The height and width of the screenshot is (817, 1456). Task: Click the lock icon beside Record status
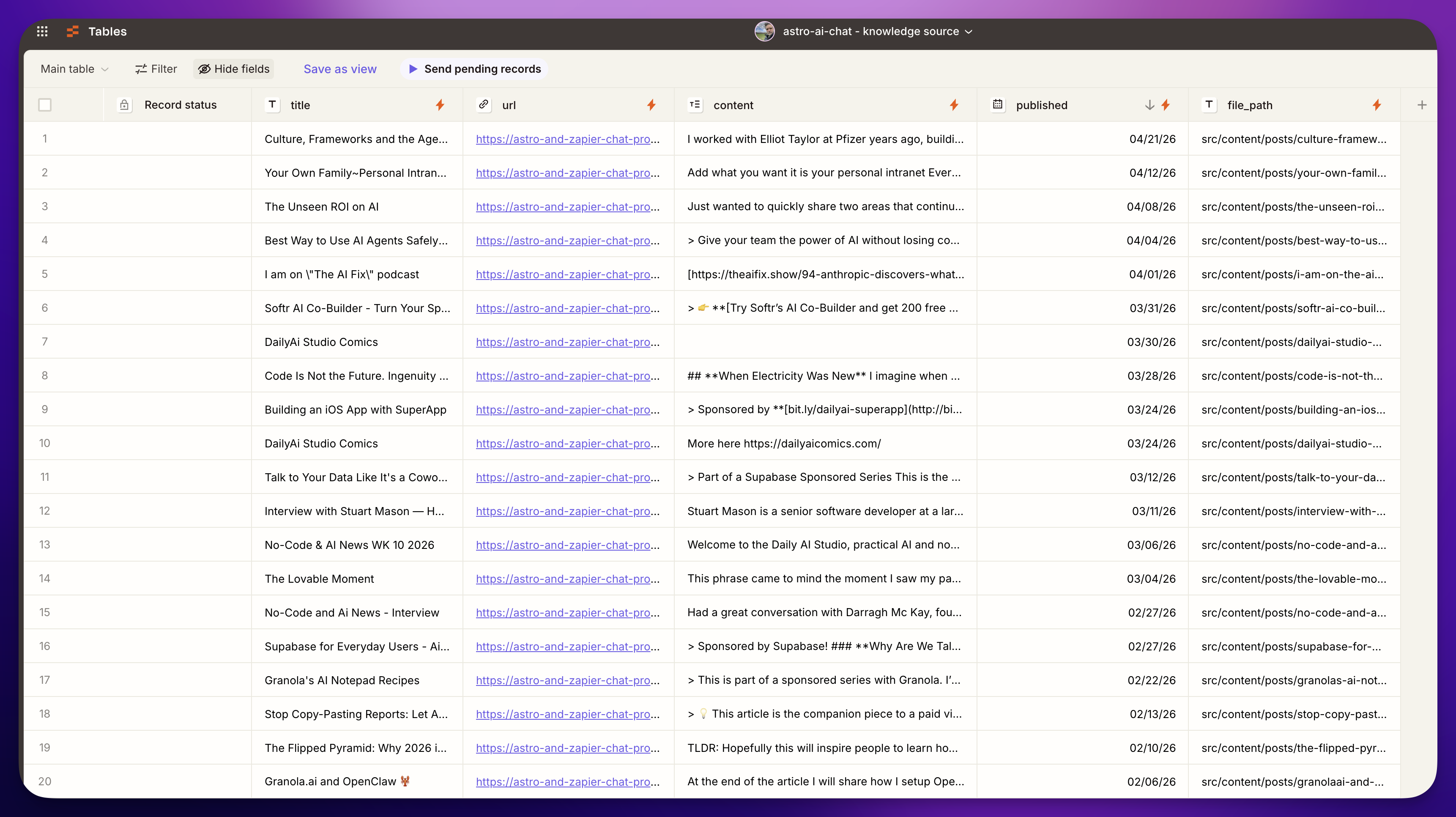(124, 105)
